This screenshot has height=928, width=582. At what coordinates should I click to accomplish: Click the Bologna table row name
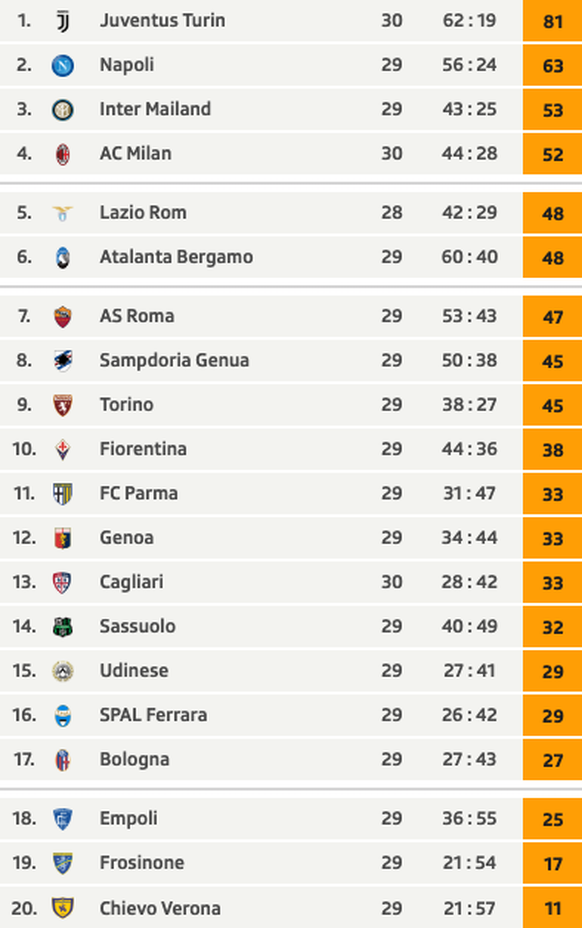[134, 759]
